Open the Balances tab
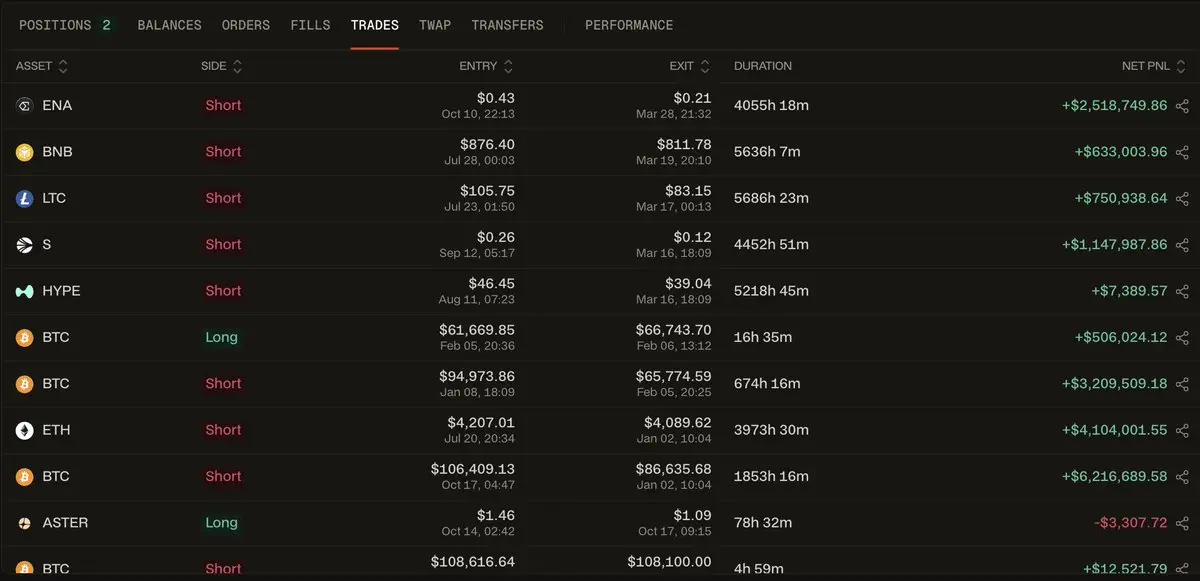This screenshot has width=1200, height=581. (x=169, y=25)
